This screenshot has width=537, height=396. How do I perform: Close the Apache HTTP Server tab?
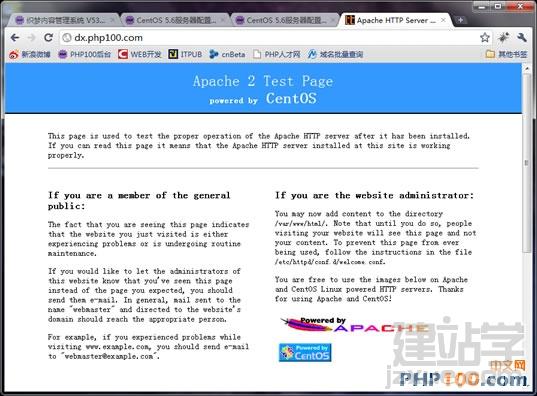point(443,20)
